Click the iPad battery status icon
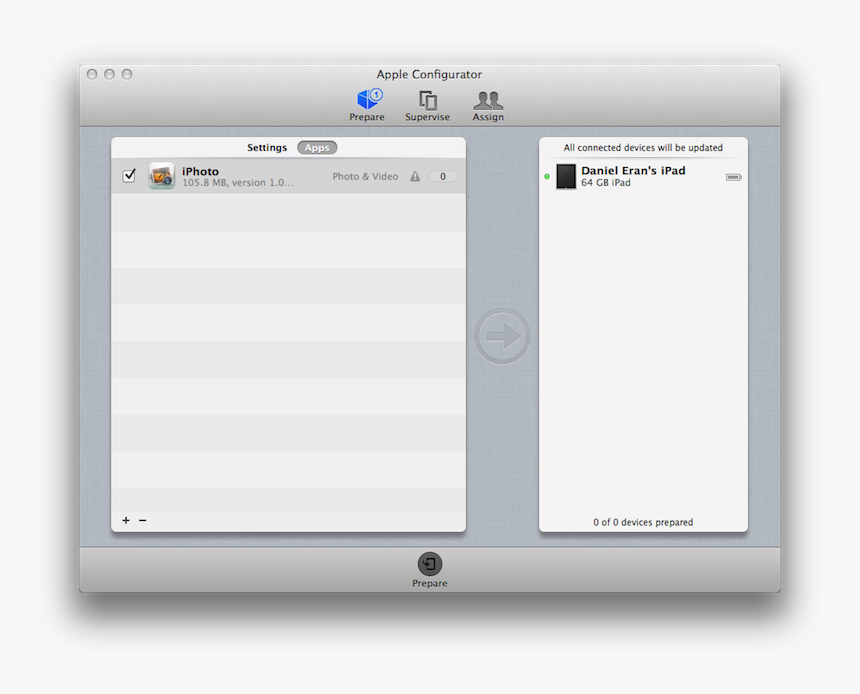This screenshot has width=860, height=694. pyautogui.click(x=734, y=177)
